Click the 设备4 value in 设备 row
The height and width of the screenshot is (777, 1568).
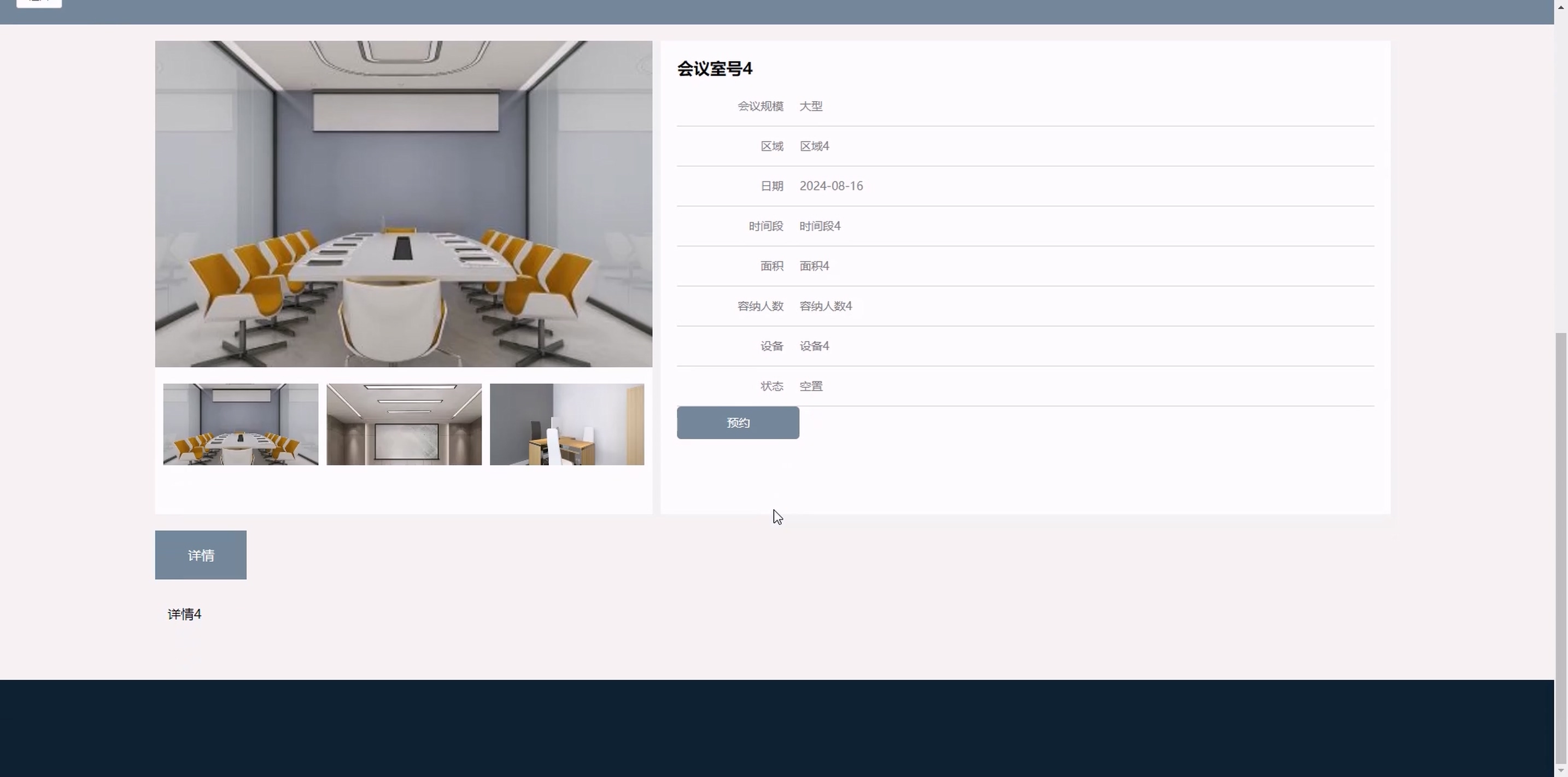pyautogui.click(x=814, y=346)
